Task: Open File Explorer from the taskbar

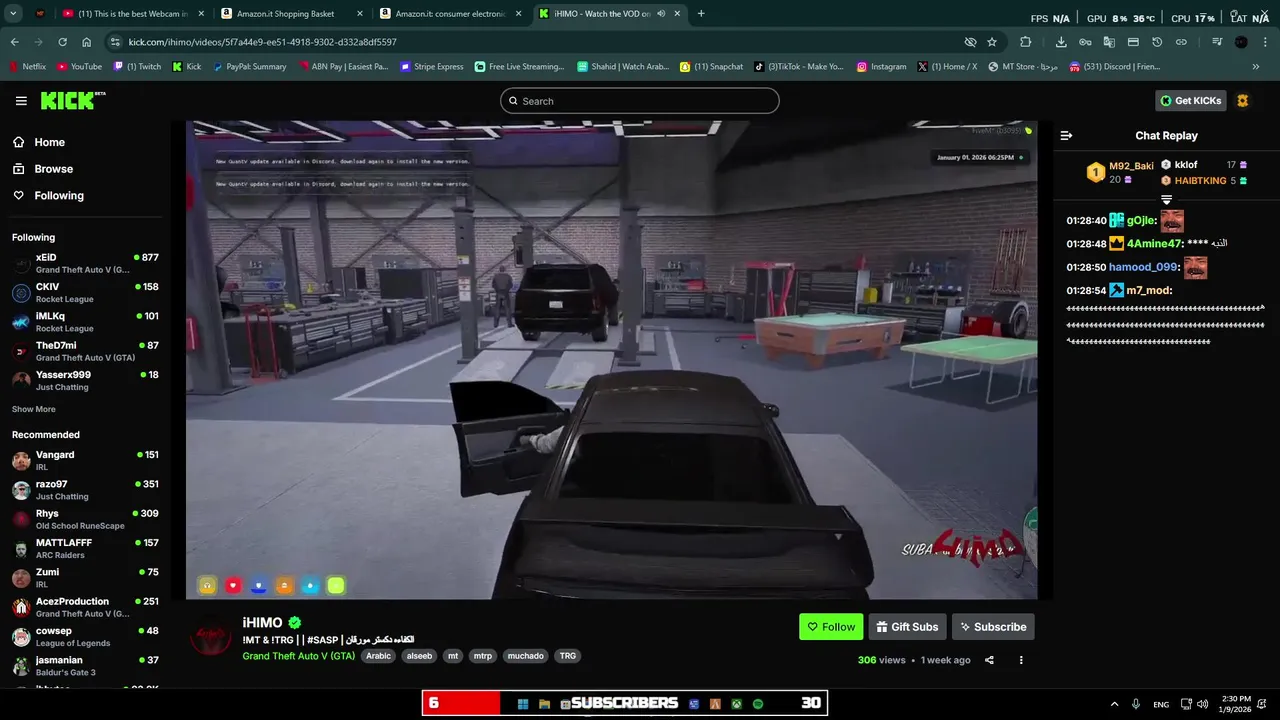Action: click(x=544, y=703)
